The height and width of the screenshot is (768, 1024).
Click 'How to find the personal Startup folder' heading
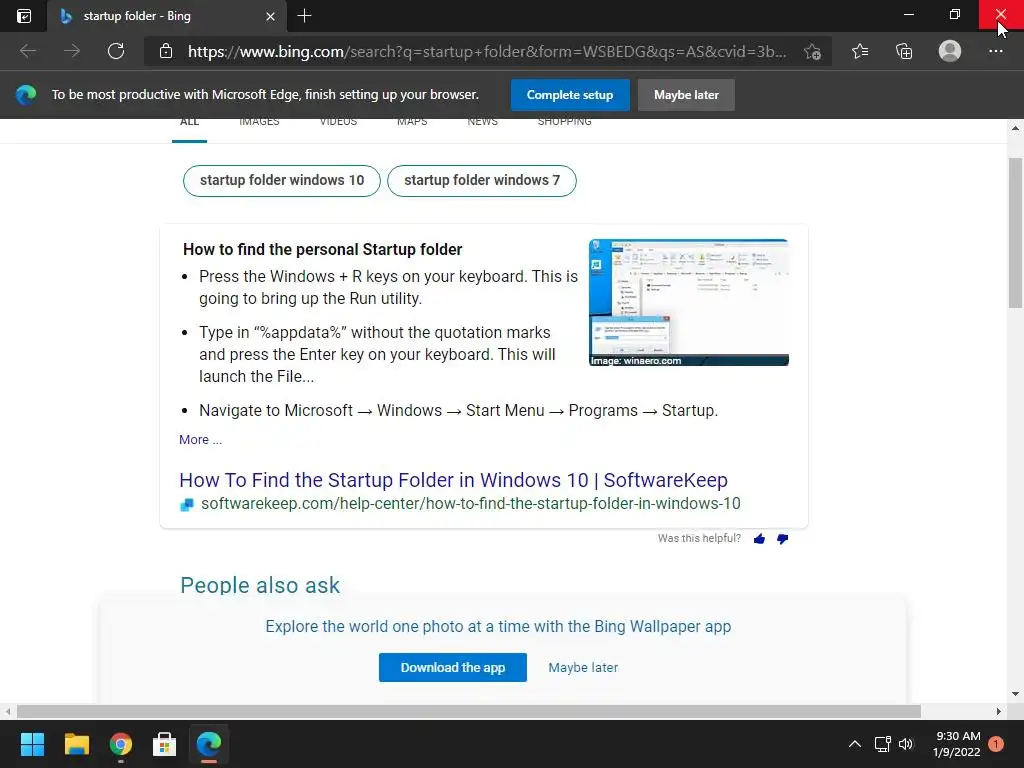click(x=323, y=249)
